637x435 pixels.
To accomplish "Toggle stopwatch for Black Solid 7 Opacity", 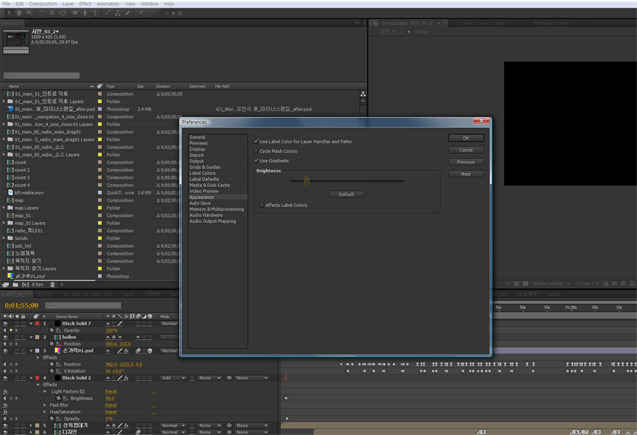I will click(x=52, y=330).
